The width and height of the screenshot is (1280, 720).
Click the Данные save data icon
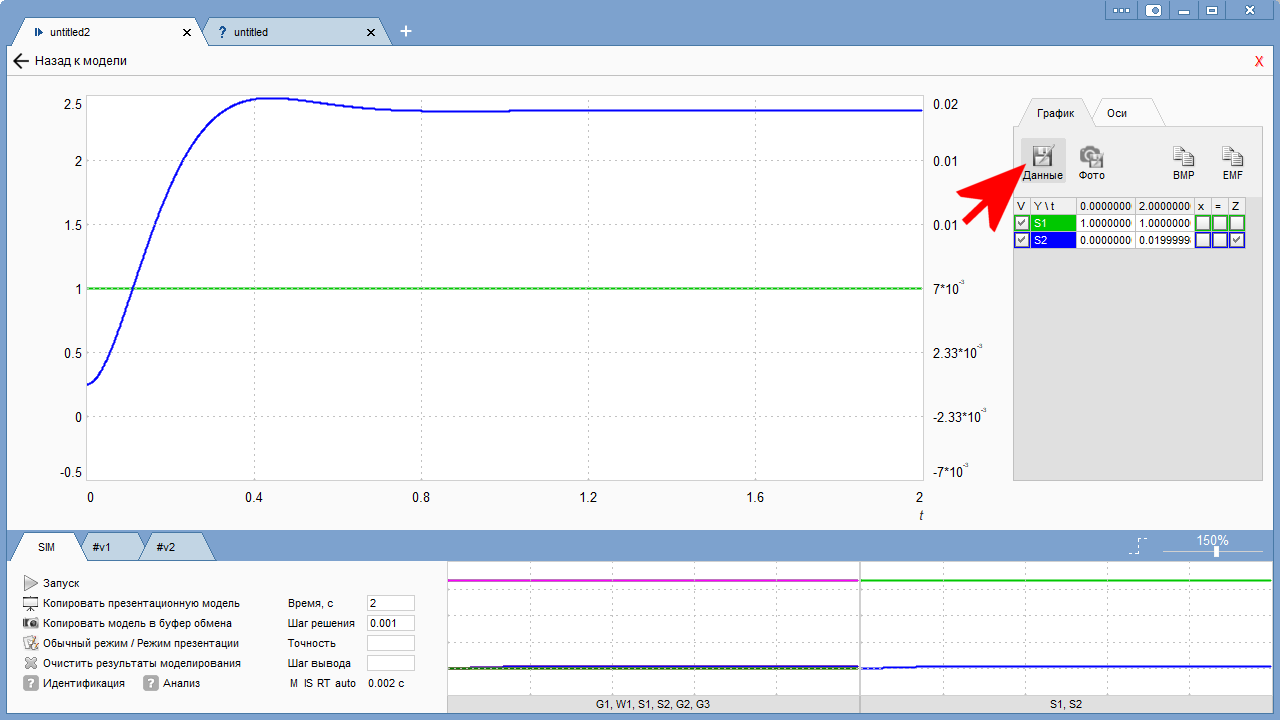coord(1042,156)
